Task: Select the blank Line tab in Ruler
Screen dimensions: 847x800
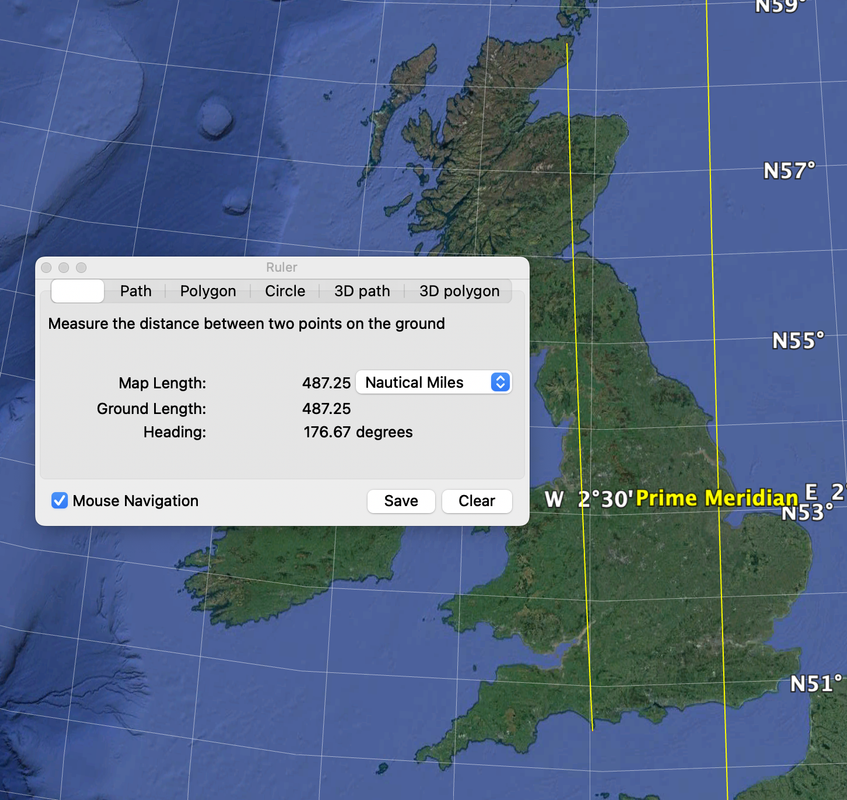Action: click(x=78, y=291)
